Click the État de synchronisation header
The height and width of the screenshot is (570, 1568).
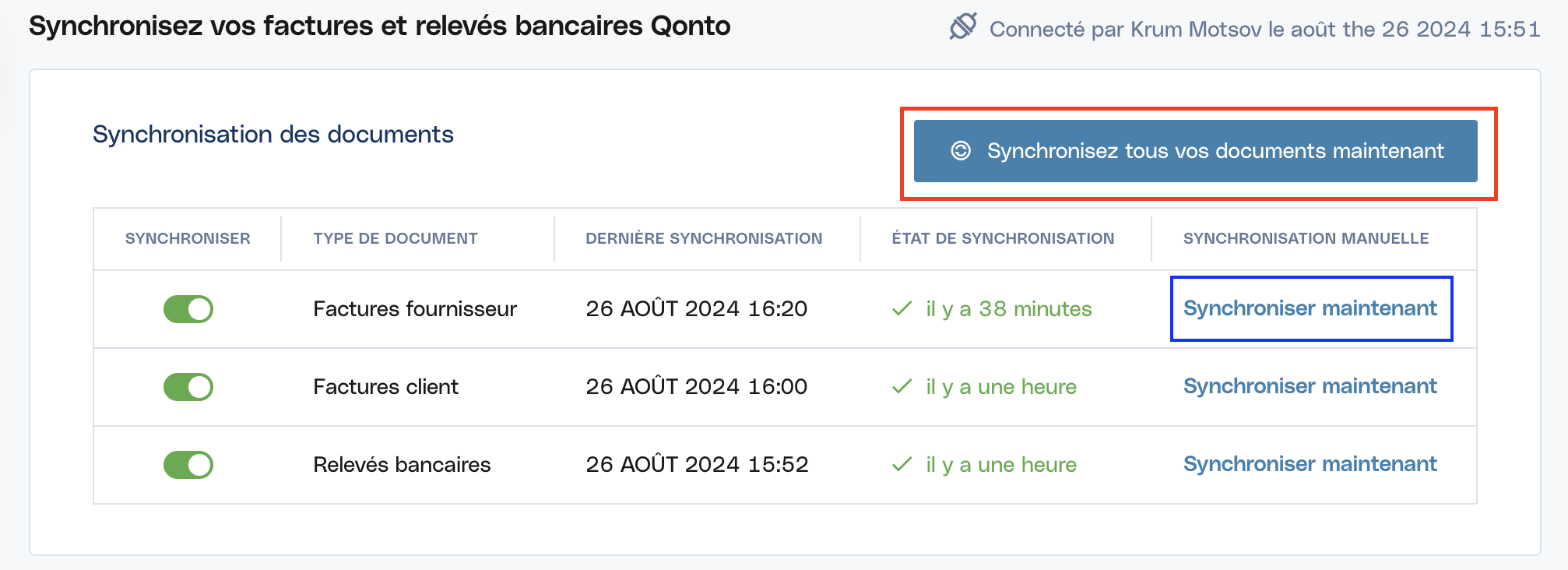tap(1003, 238)
